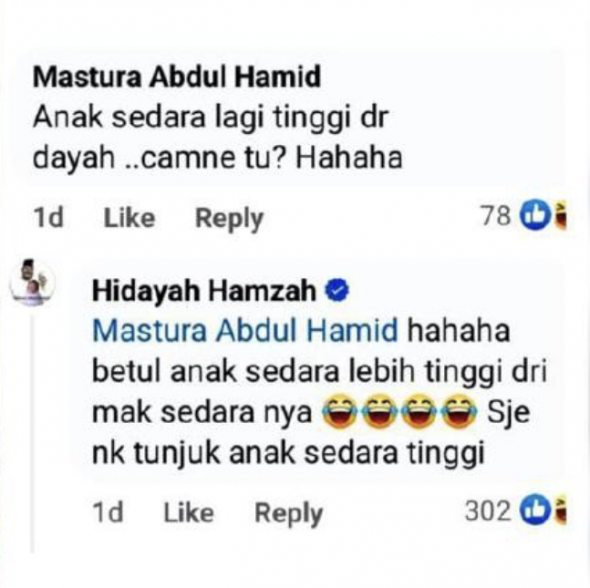Reply to Mastura Abdul Hamid's comment
590x588 pixels.
click(229, 219)
